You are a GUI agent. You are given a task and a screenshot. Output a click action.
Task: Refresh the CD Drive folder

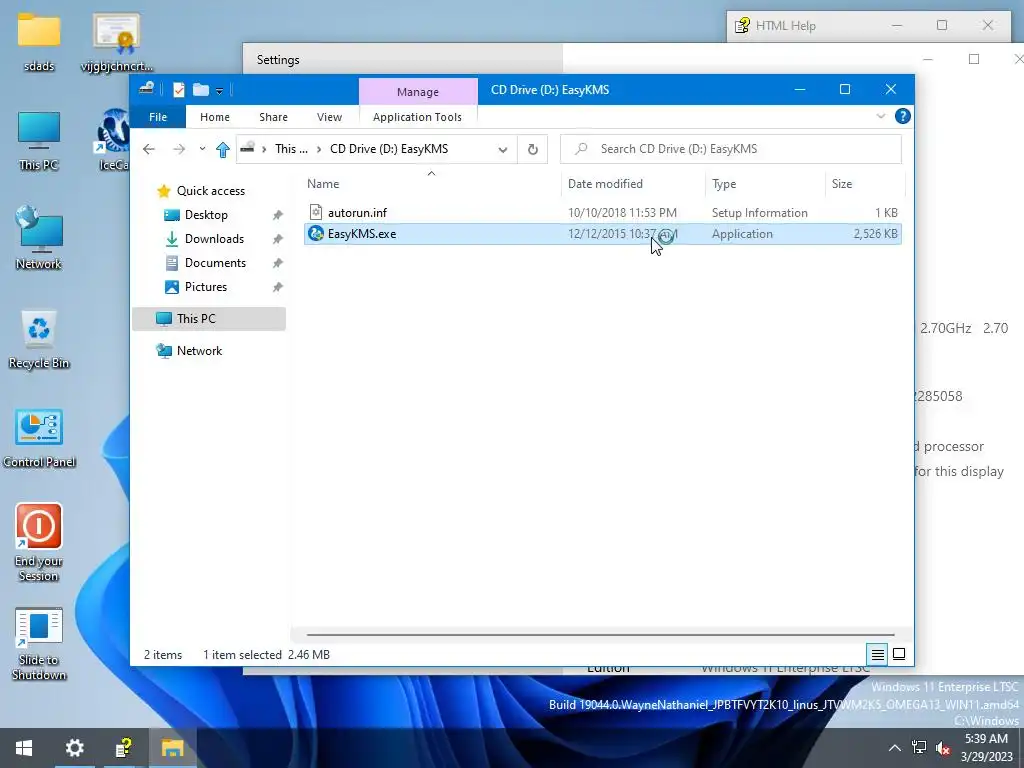coord(533,150)
